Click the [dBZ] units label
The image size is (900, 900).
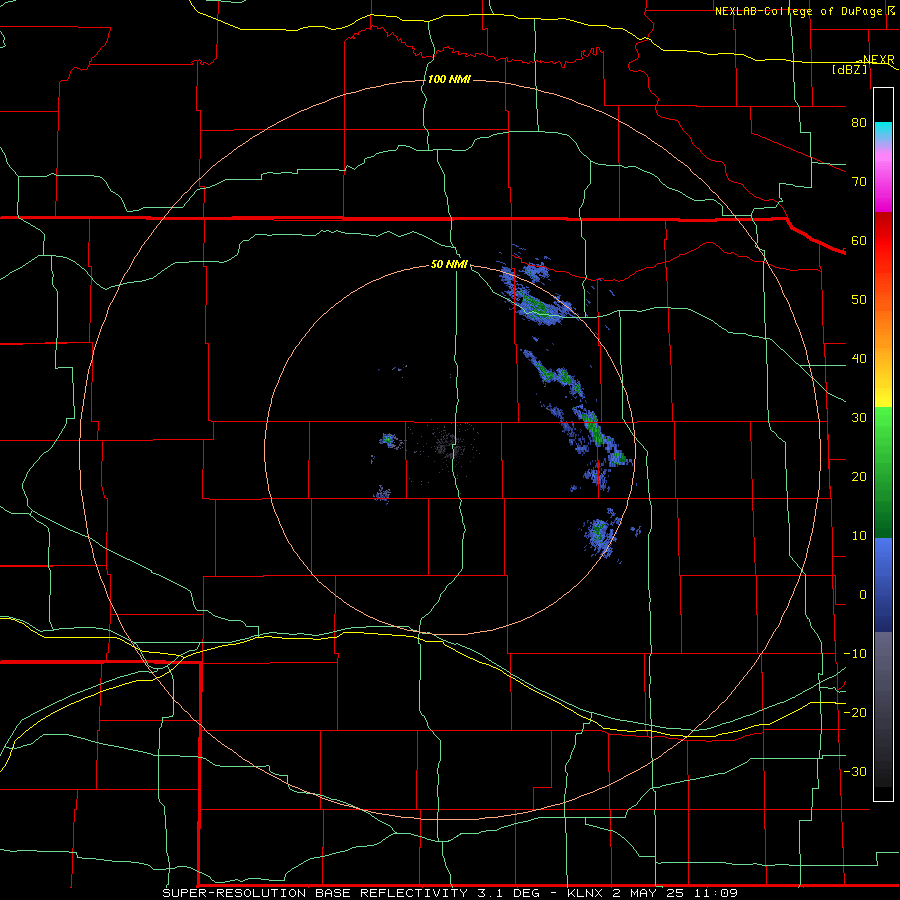[x=850, y=69]
